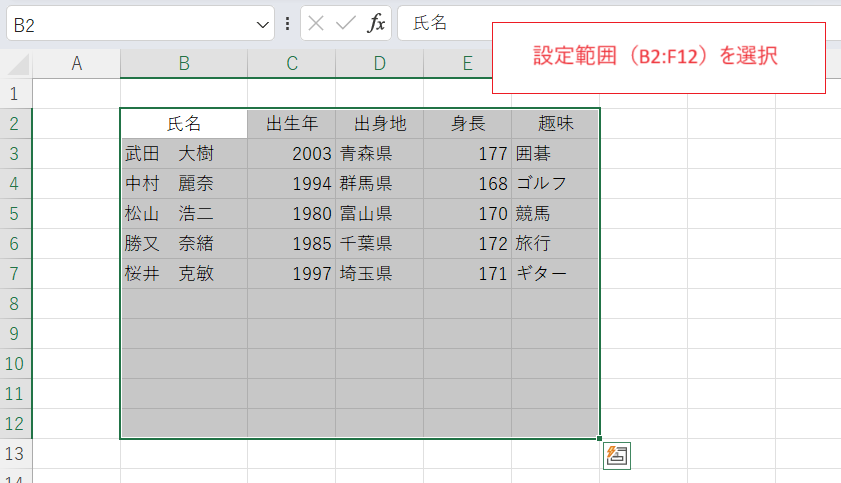Click the hobby cell ギター
The height and width of the screenshot is (483, 841).
(x=555, y=274)
